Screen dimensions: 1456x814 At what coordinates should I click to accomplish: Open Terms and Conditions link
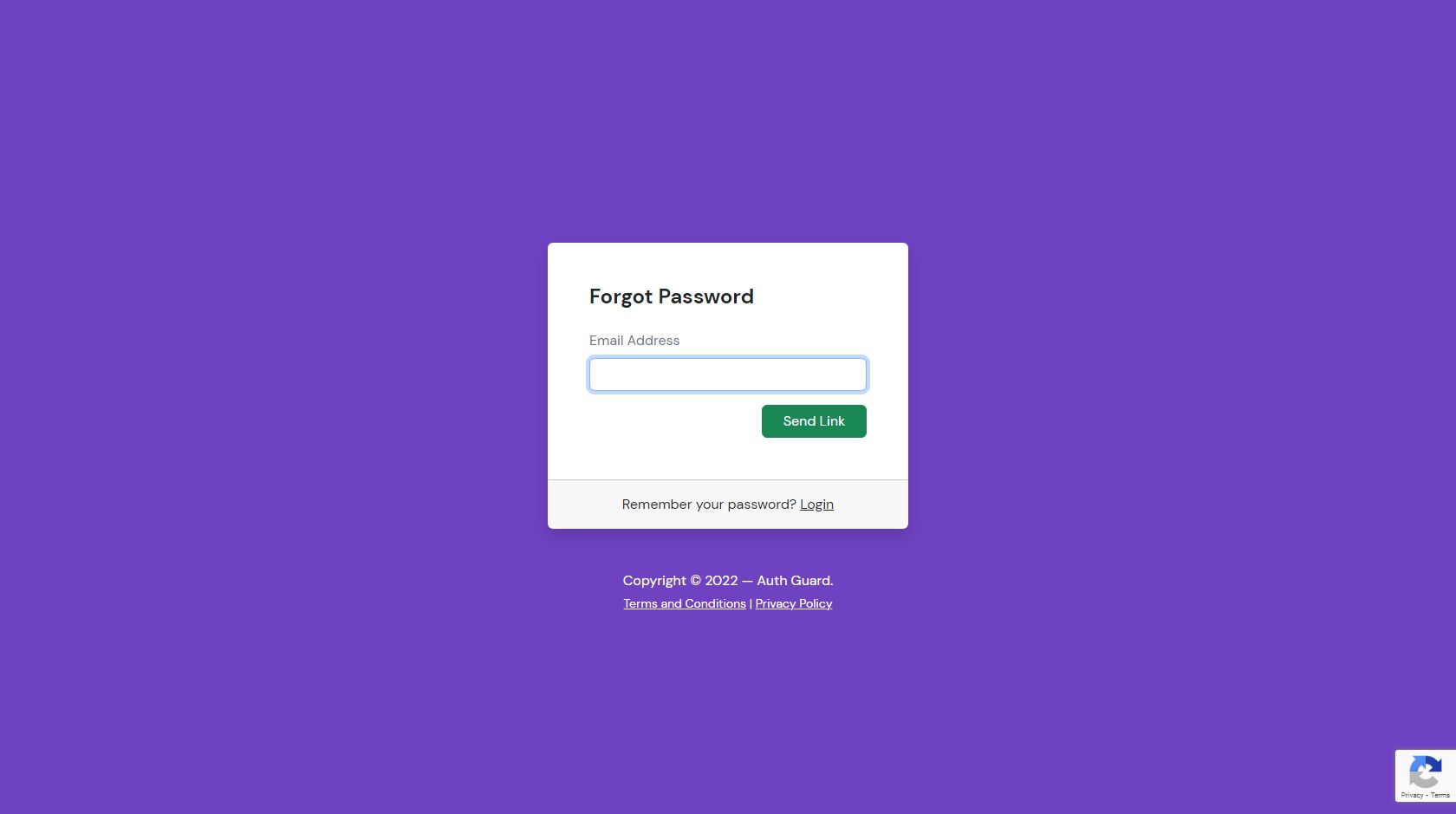tap(685, 603)
